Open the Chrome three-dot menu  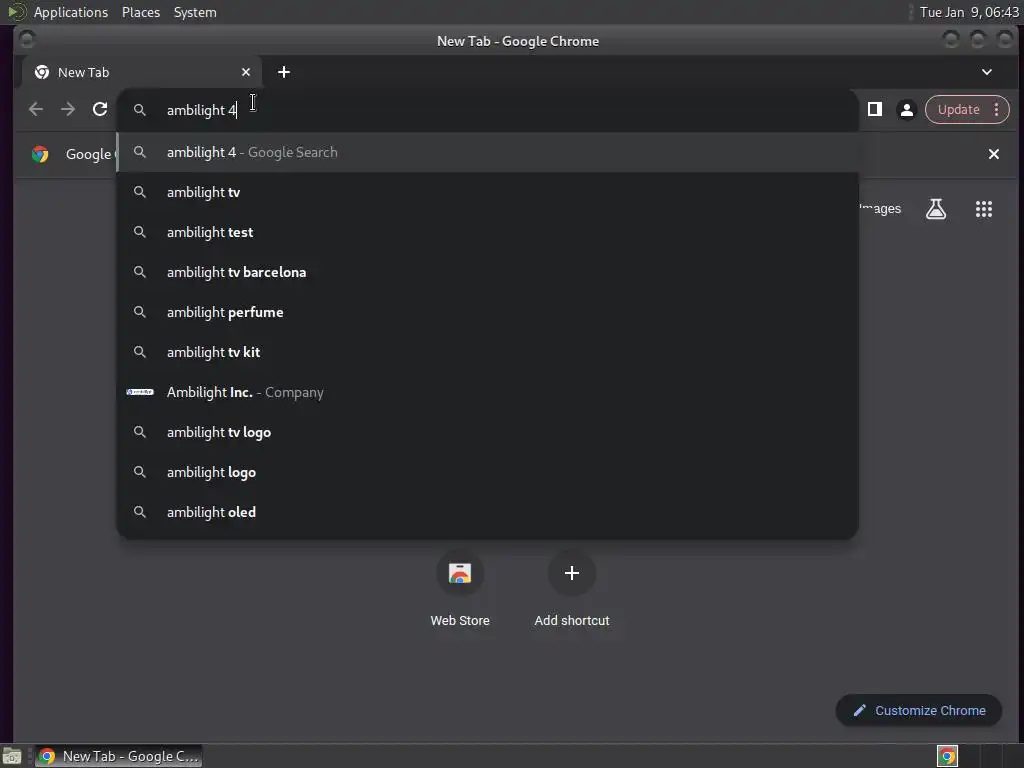[x=997, y=110]
